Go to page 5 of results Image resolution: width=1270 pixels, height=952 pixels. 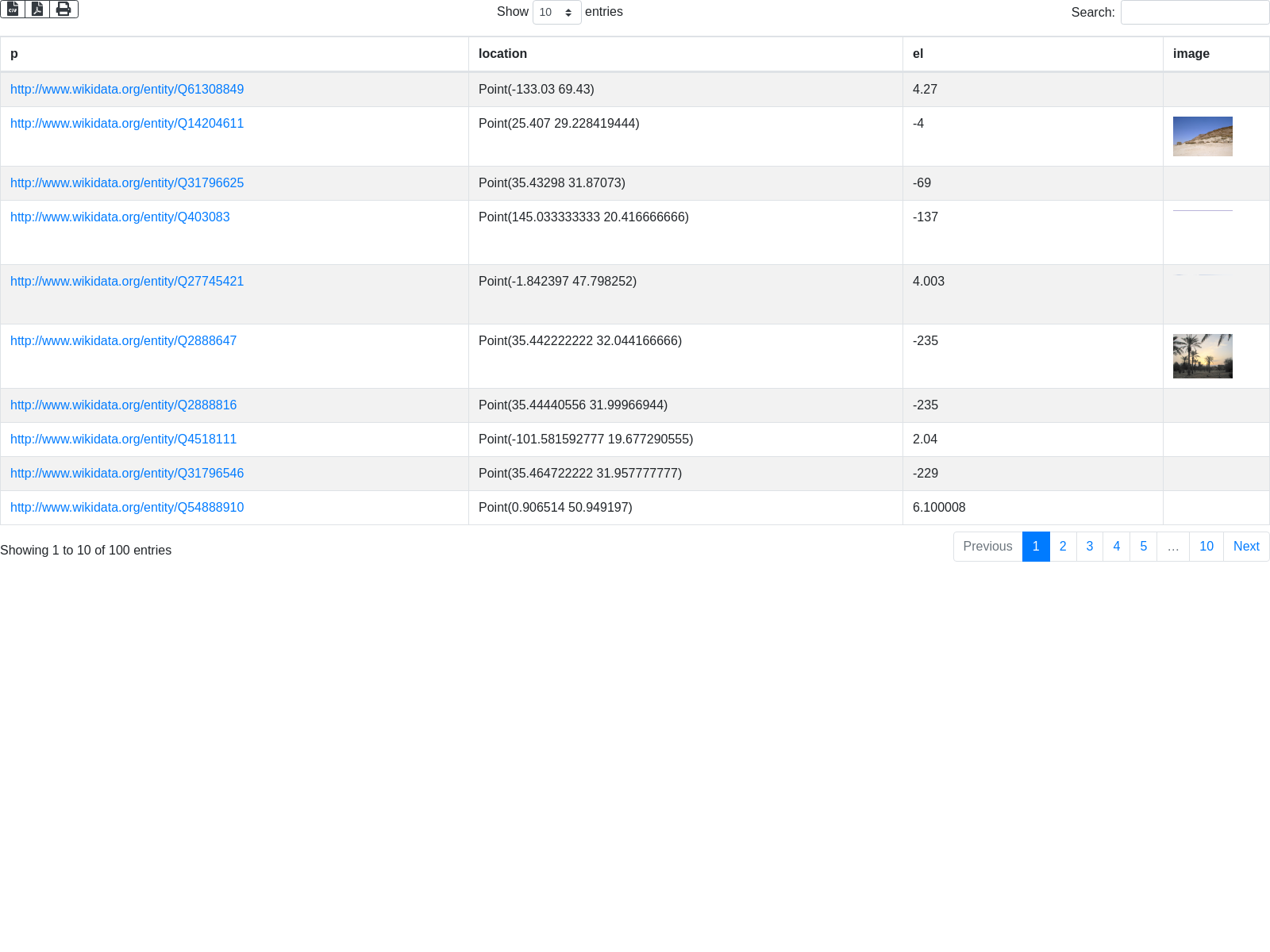pos(1143,547)
